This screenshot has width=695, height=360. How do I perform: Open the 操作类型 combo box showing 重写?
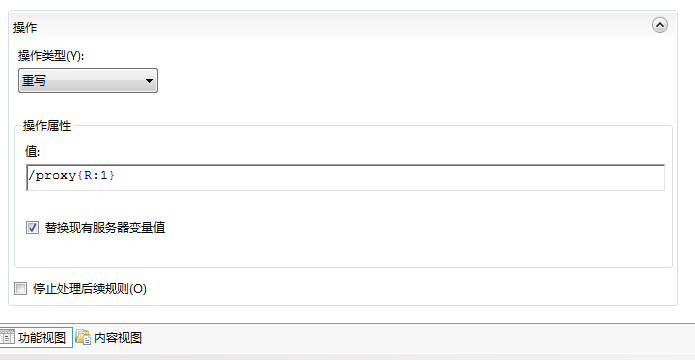pyautogui.click(x=88, y=81)
